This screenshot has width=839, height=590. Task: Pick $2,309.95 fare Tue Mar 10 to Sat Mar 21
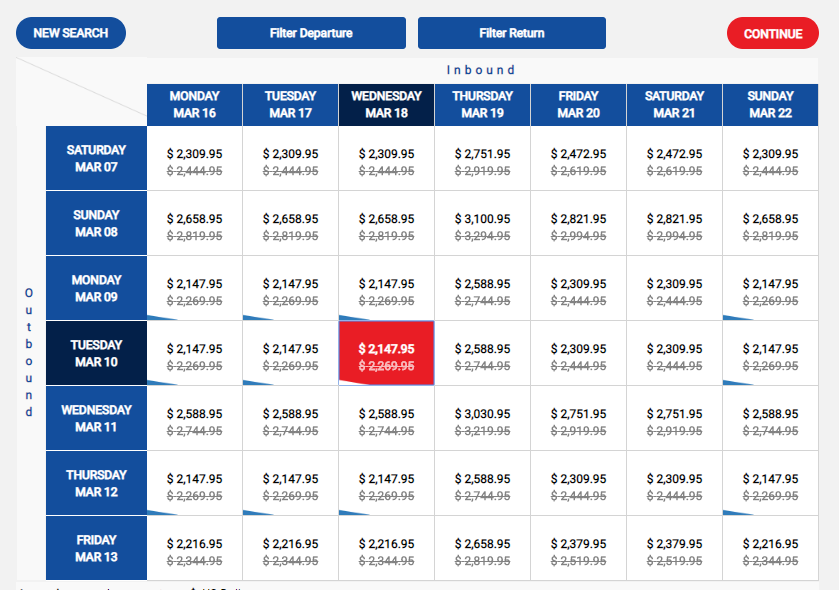(x=674, y=353)
